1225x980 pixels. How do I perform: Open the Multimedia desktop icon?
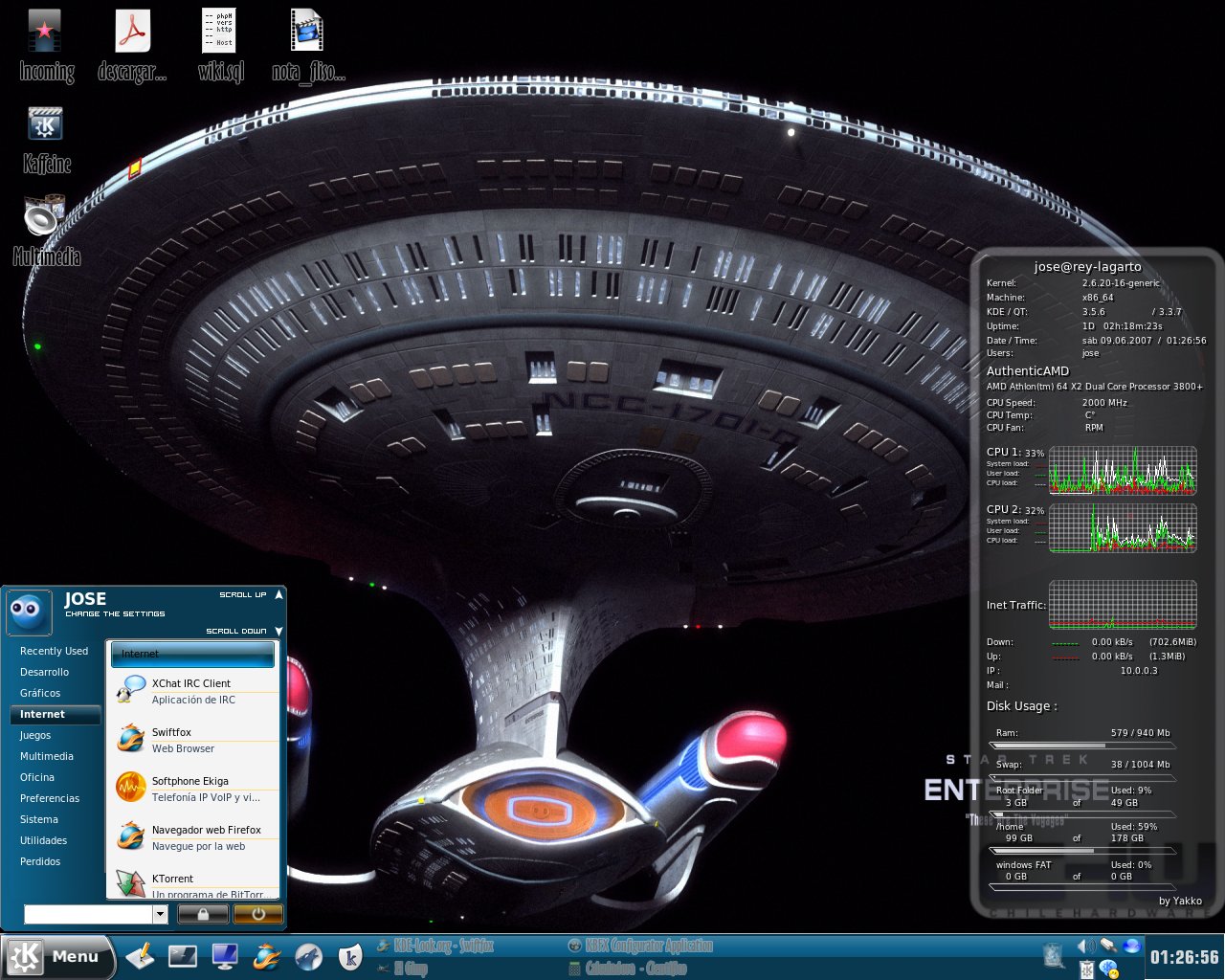[x=45, y=231]
